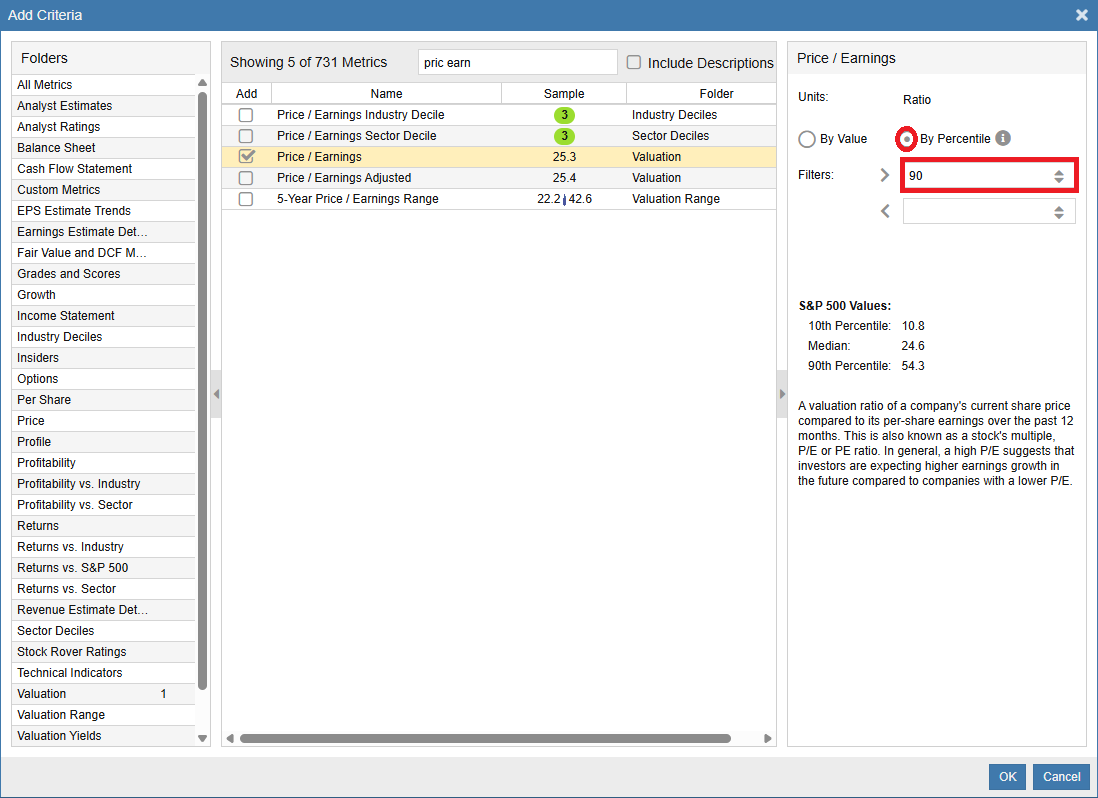
Task: Open the Price folder
Action: point(103,421)
